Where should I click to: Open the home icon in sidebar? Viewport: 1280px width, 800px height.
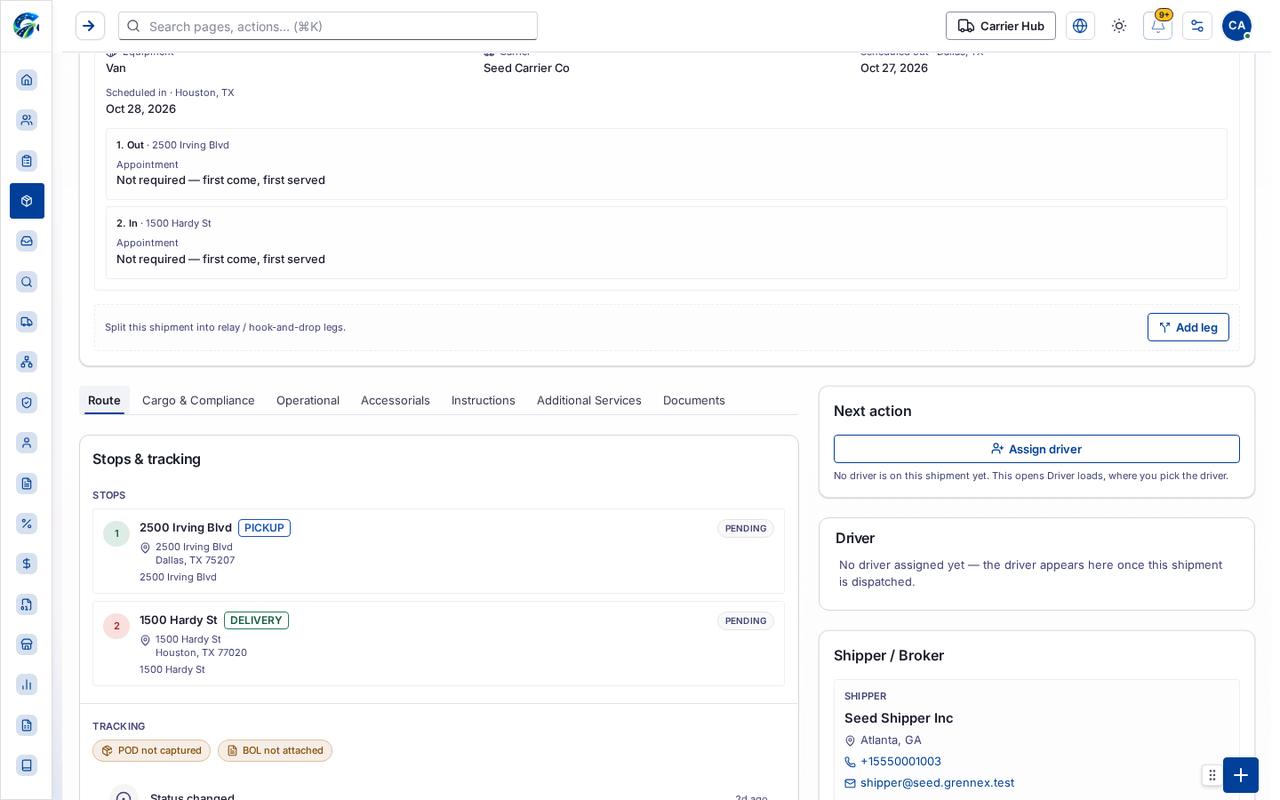tap(27, 80)
